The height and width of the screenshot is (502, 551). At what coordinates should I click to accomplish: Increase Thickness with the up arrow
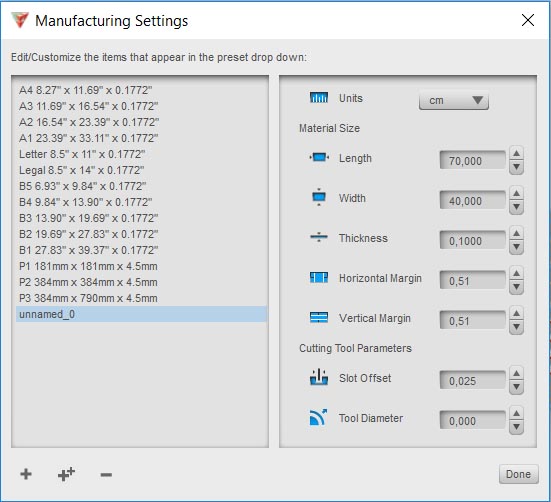pyautogui.click(x=516, y=233)
